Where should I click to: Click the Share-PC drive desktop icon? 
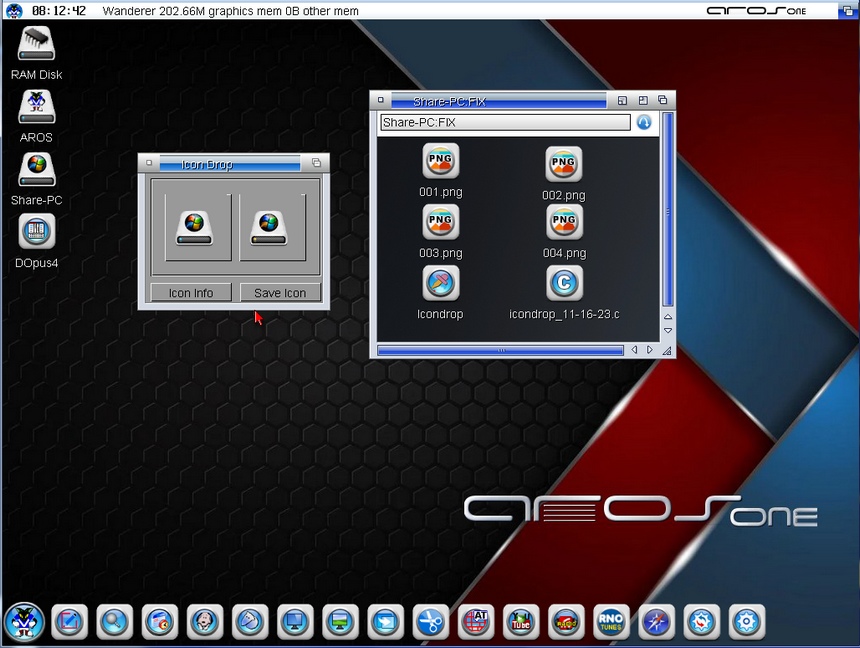[37, 170]
